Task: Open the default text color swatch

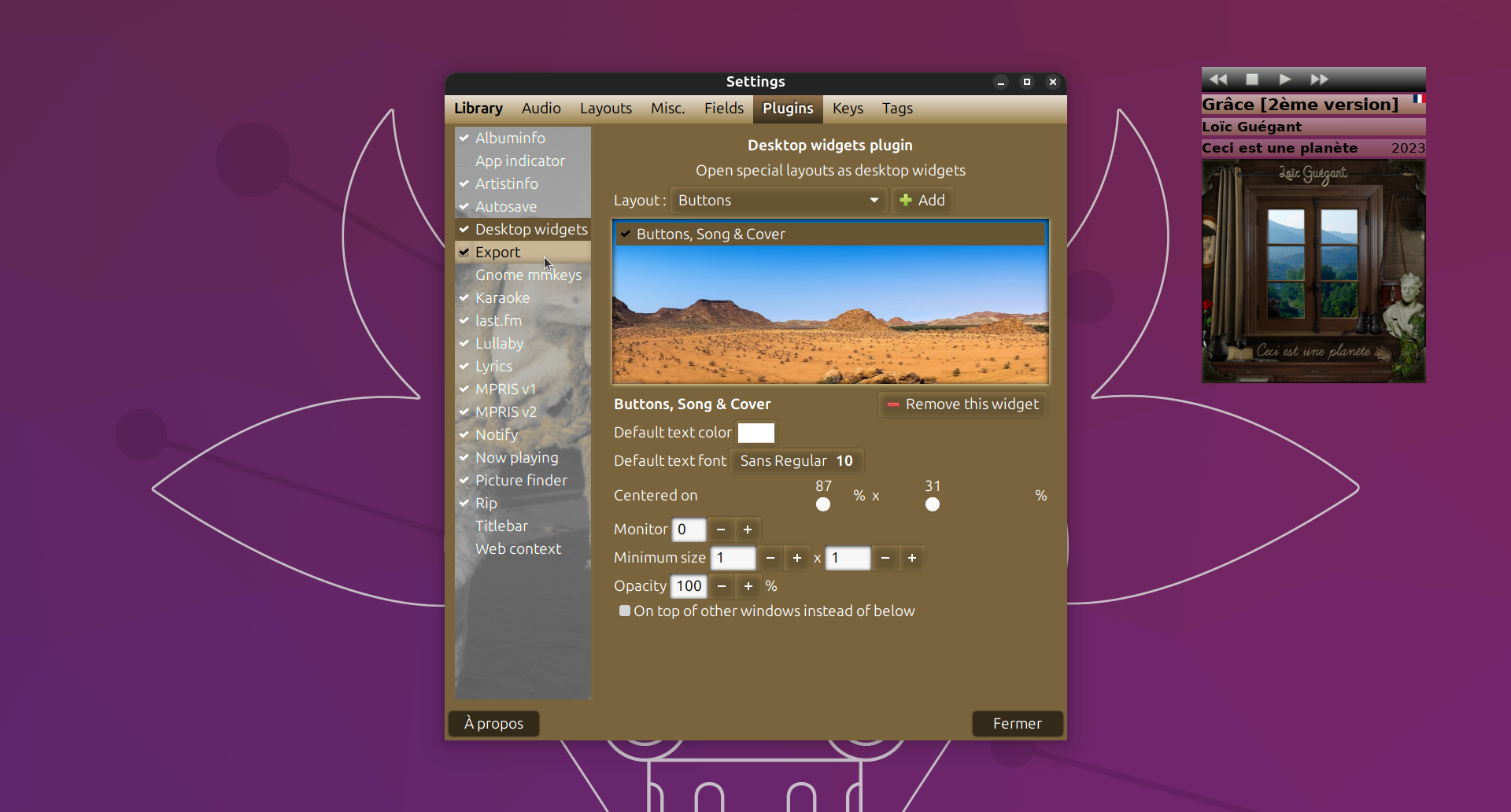Action: [x=756, y=433]
